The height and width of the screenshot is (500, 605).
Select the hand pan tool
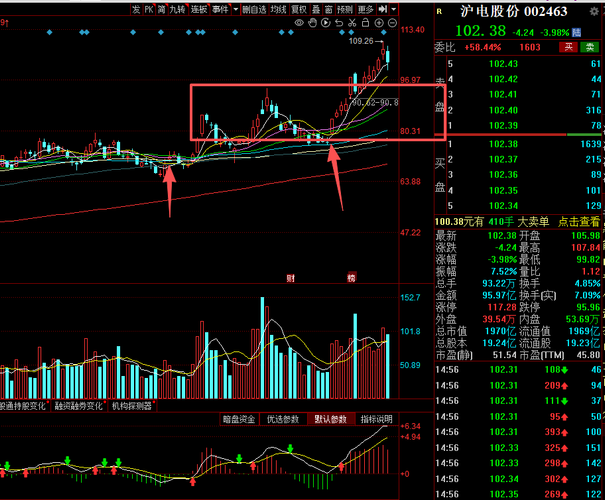click(312, 23)
